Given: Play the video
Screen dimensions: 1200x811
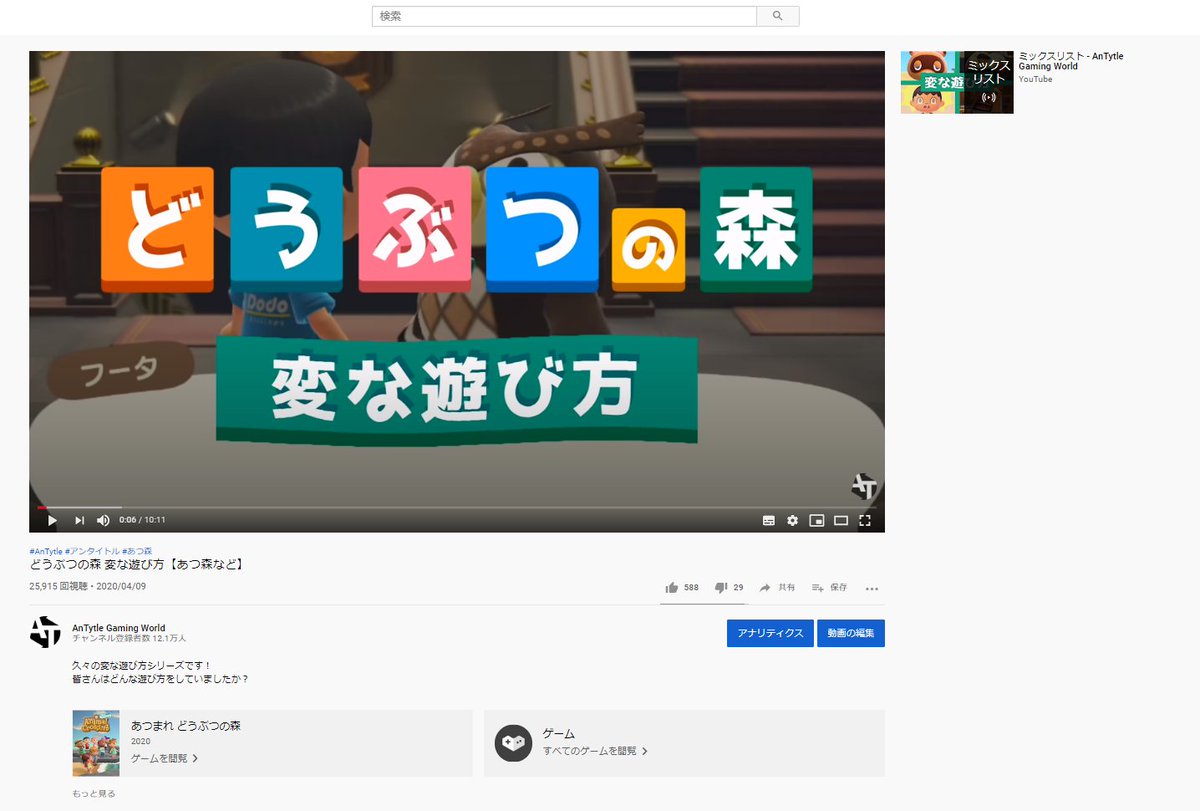Looking at the screenshot, I should [52, 520].
